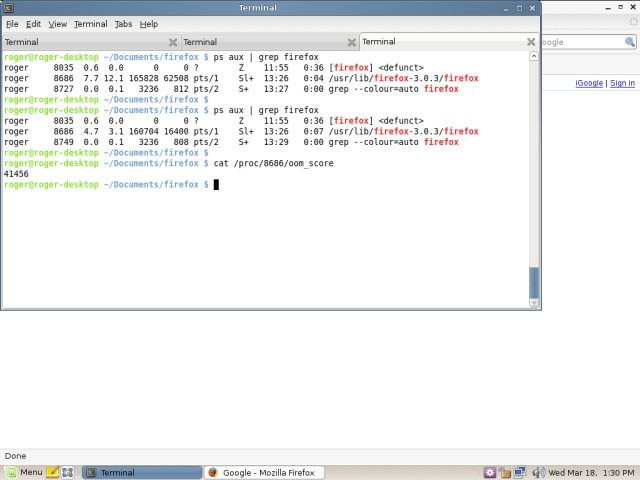Switch to Google - Mozilla Firefox taskbar window
The height and width of the screenshot is (480, 640).
260,472
